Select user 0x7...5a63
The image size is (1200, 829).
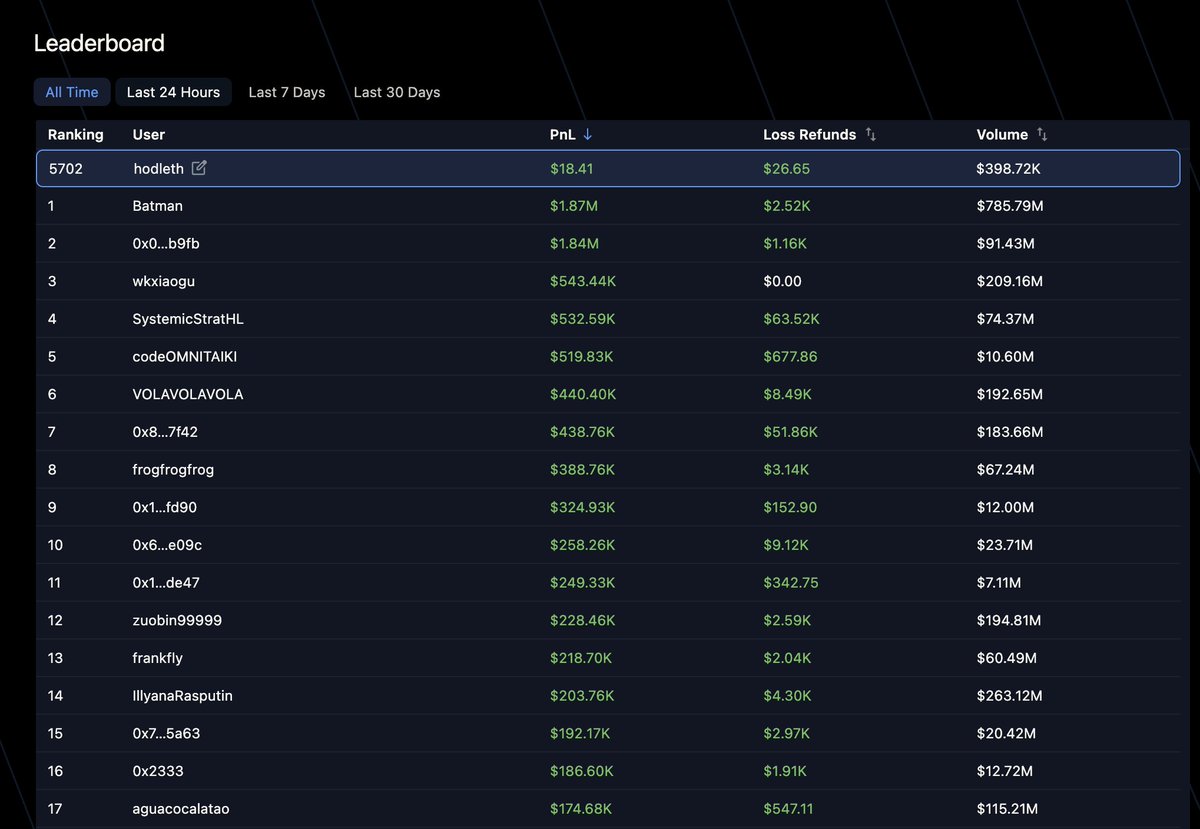[166, 734]
